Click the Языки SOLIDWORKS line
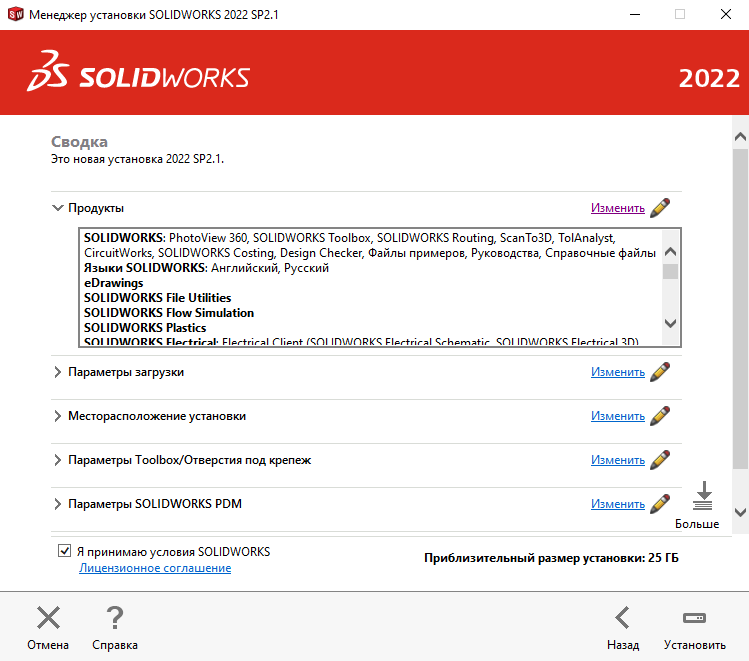 pos(206,268)
